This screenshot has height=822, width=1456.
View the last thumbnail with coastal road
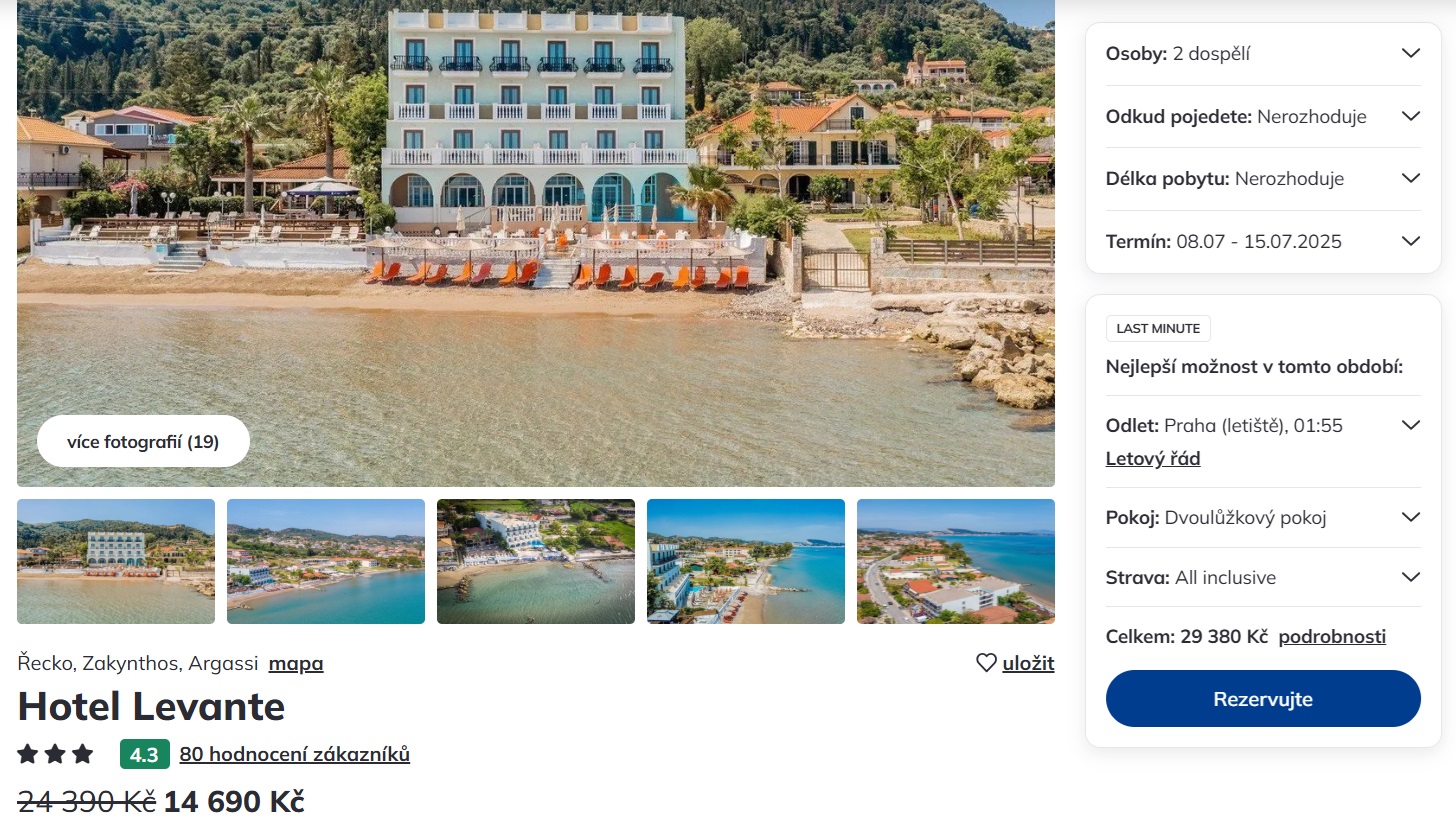955,561
